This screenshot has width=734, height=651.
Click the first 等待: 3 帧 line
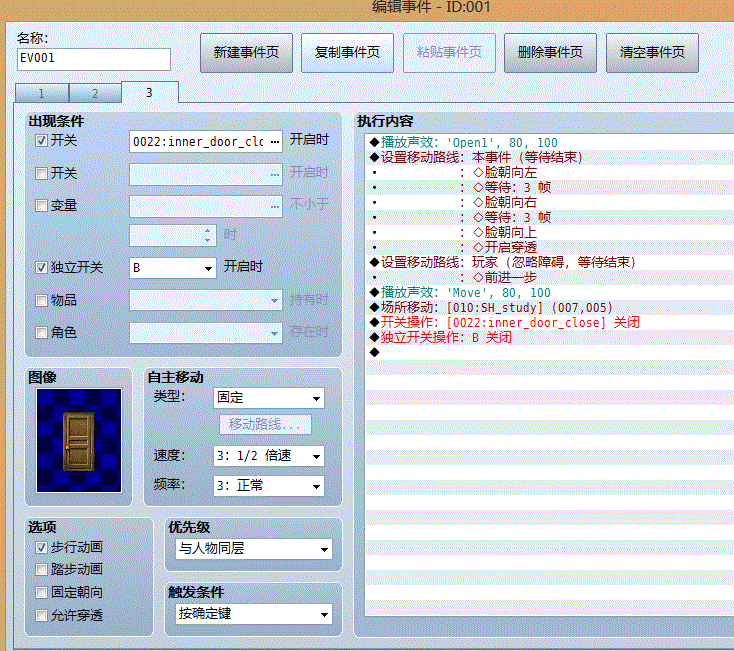550,187
